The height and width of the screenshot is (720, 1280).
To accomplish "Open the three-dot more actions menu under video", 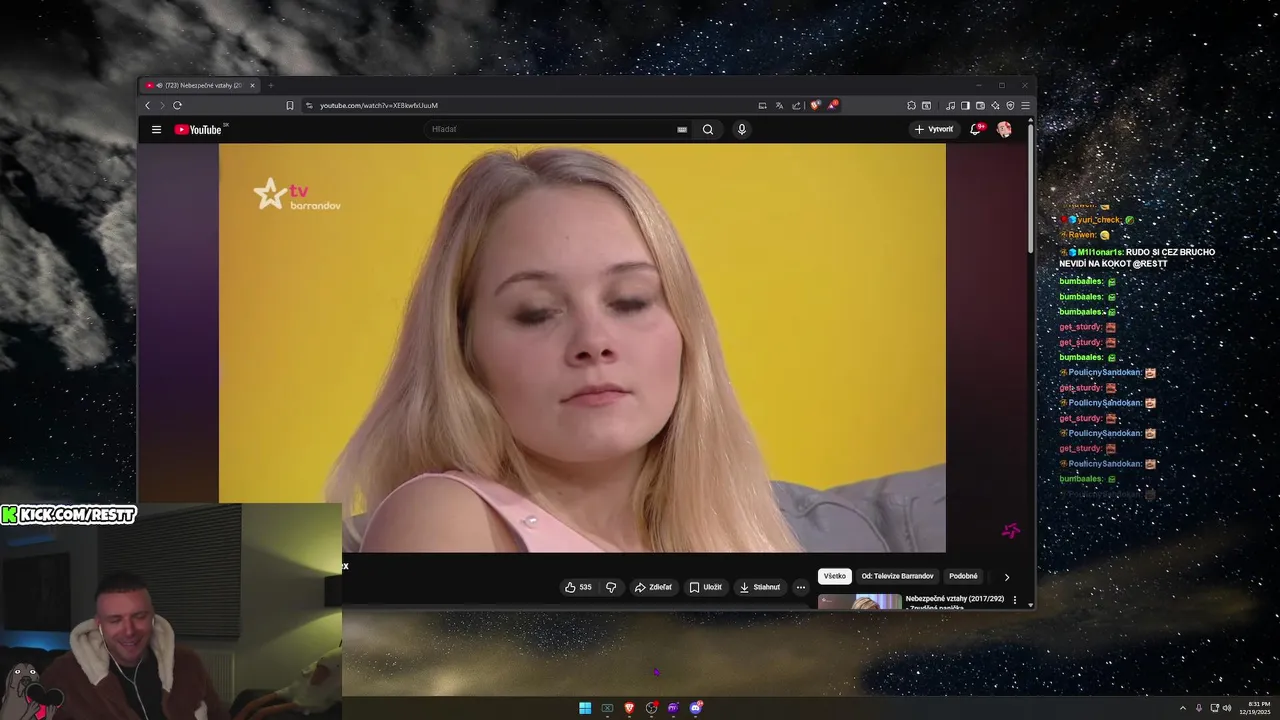I will coord(801,587).
